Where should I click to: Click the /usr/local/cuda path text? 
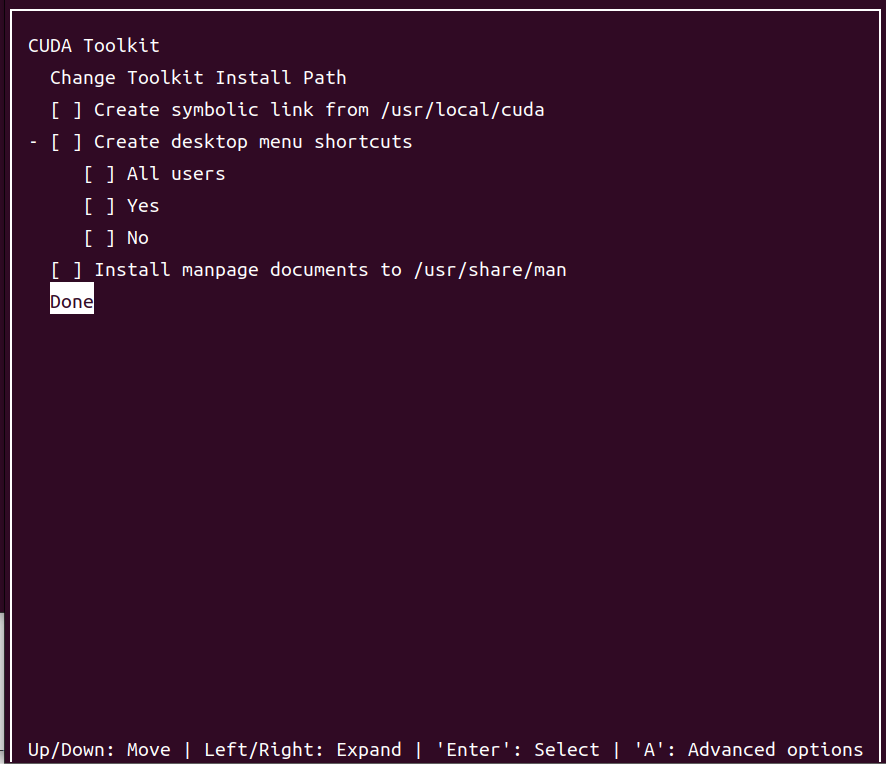(463, 110)
